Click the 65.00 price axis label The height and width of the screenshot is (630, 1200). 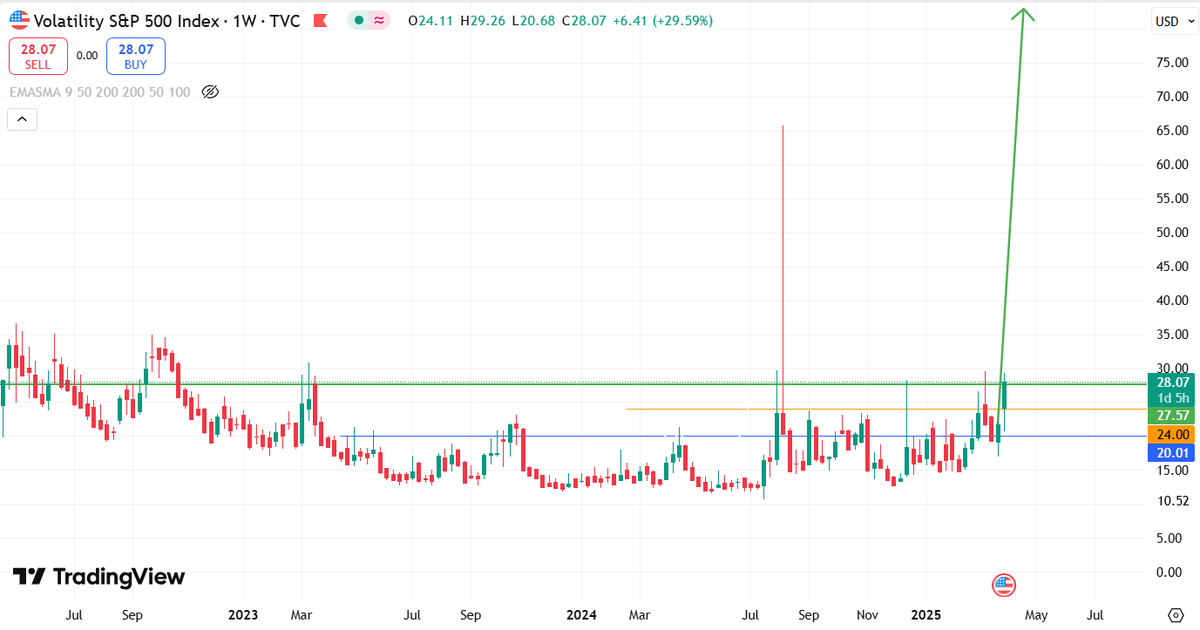pos(1172,130)
